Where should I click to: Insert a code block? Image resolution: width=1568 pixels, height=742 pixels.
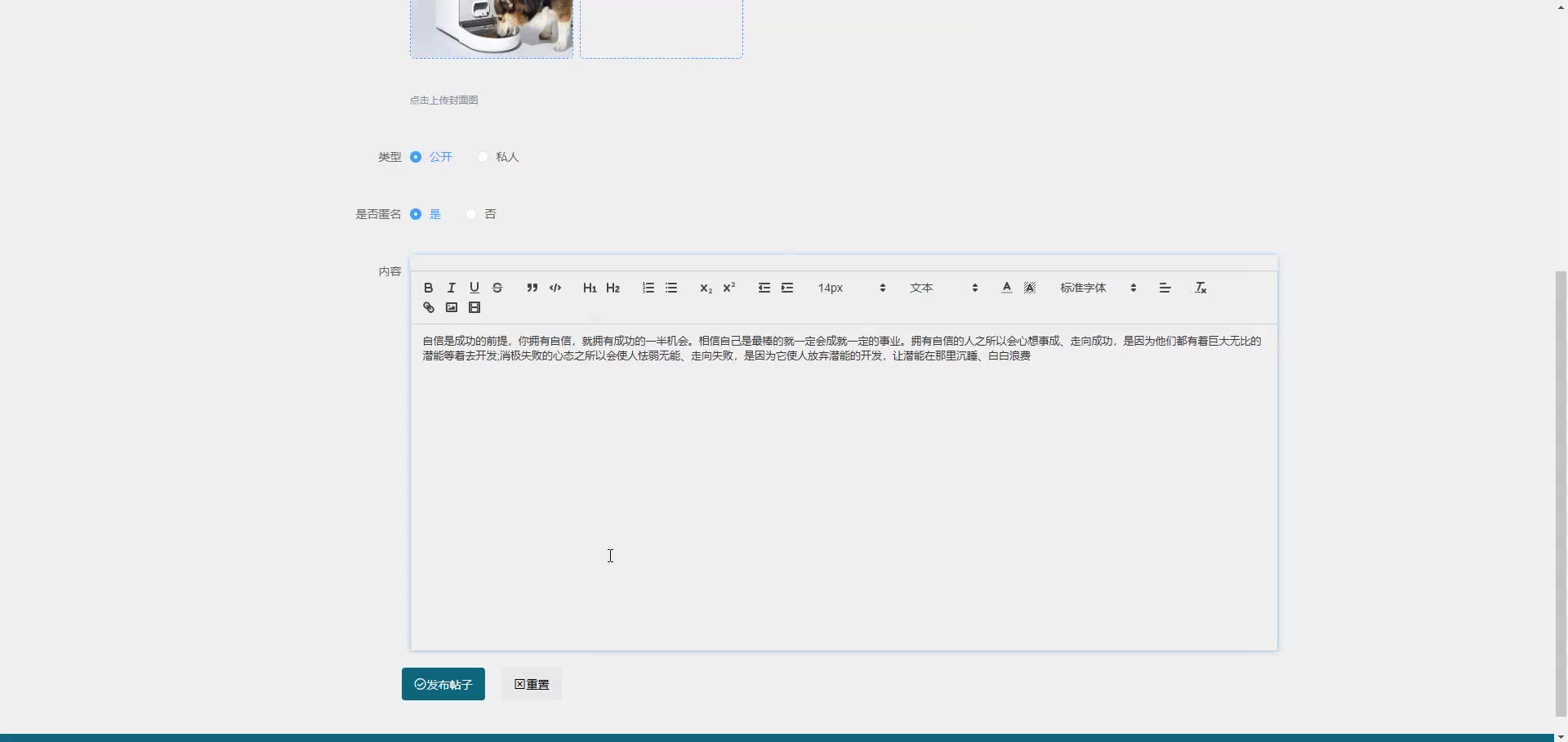[555, 288]
